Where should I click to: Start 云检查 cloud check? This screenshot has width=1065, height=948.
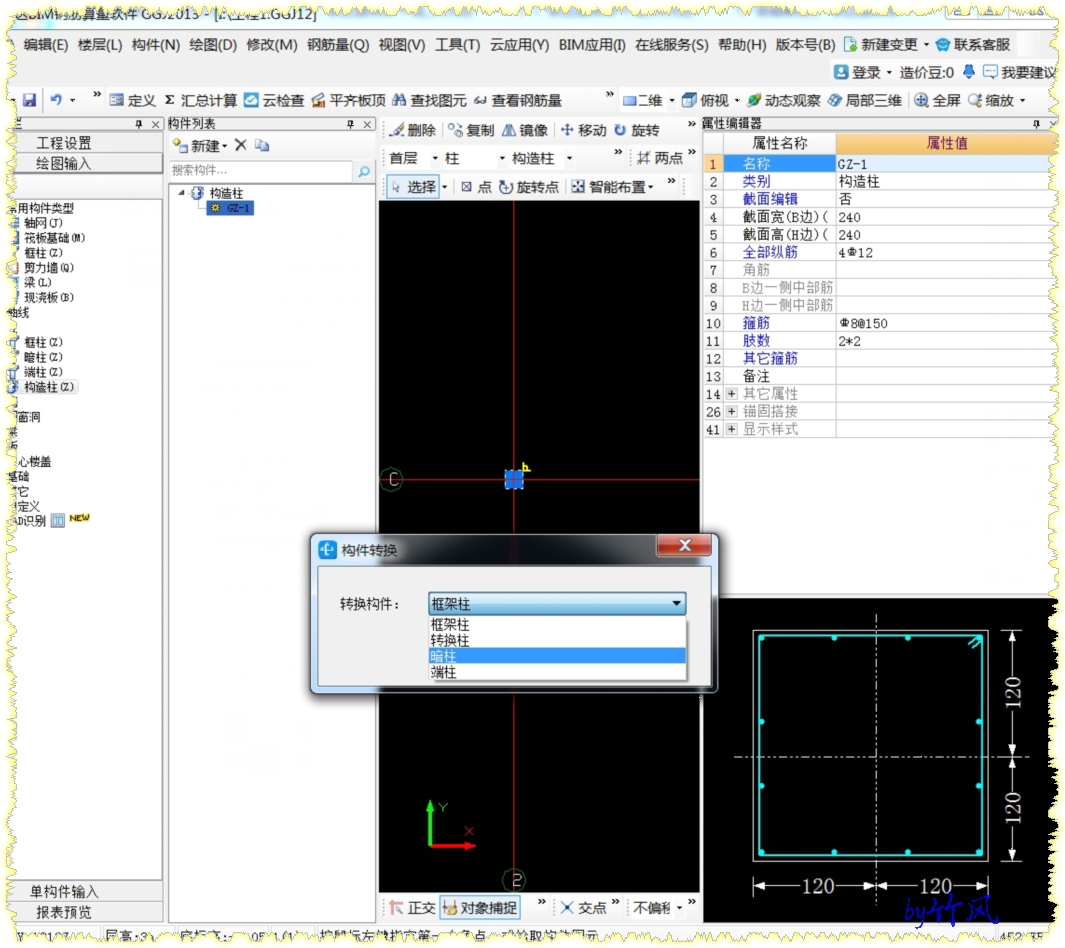tap(274, 100)
